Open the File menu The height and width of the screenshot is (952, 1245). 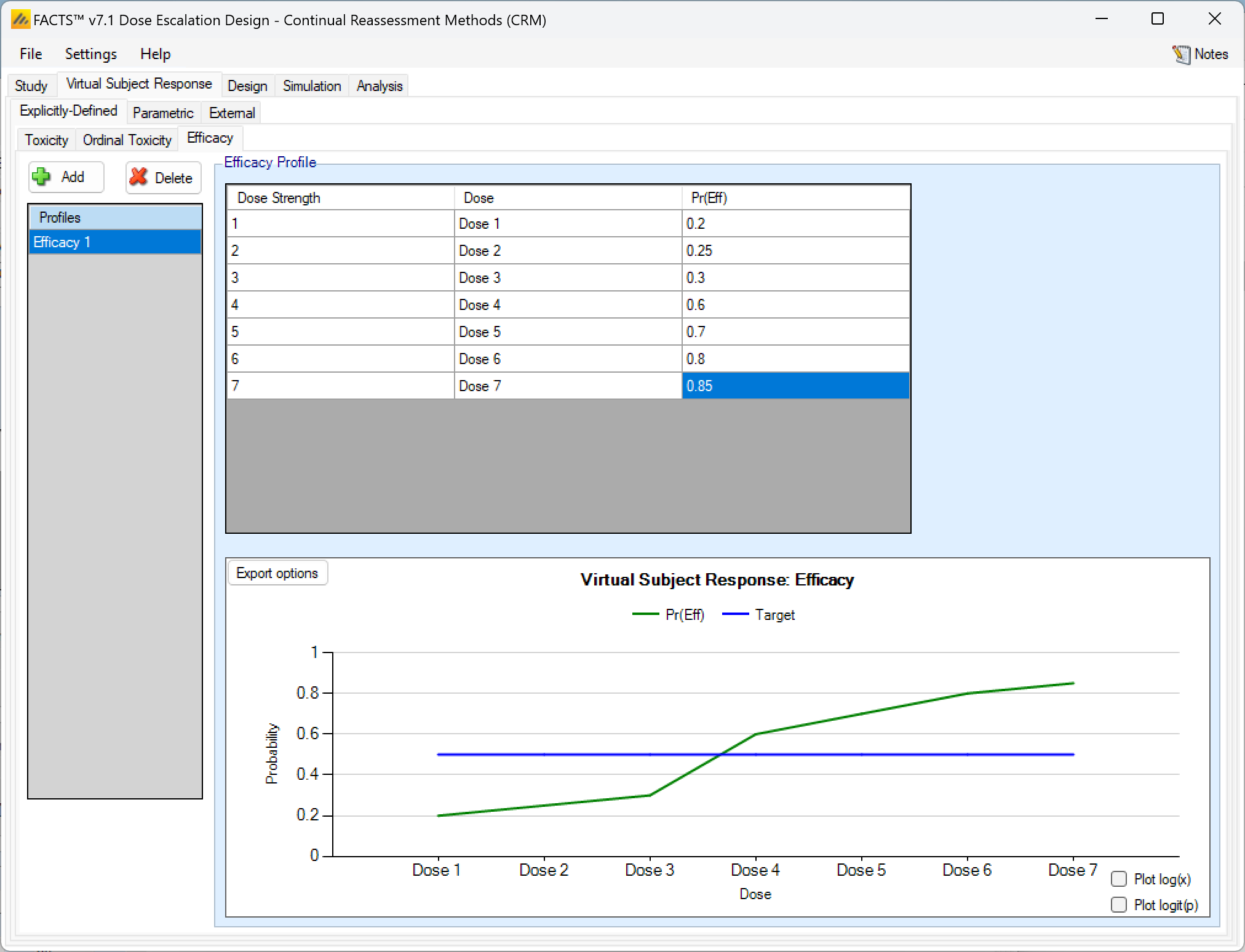point(31,54)
